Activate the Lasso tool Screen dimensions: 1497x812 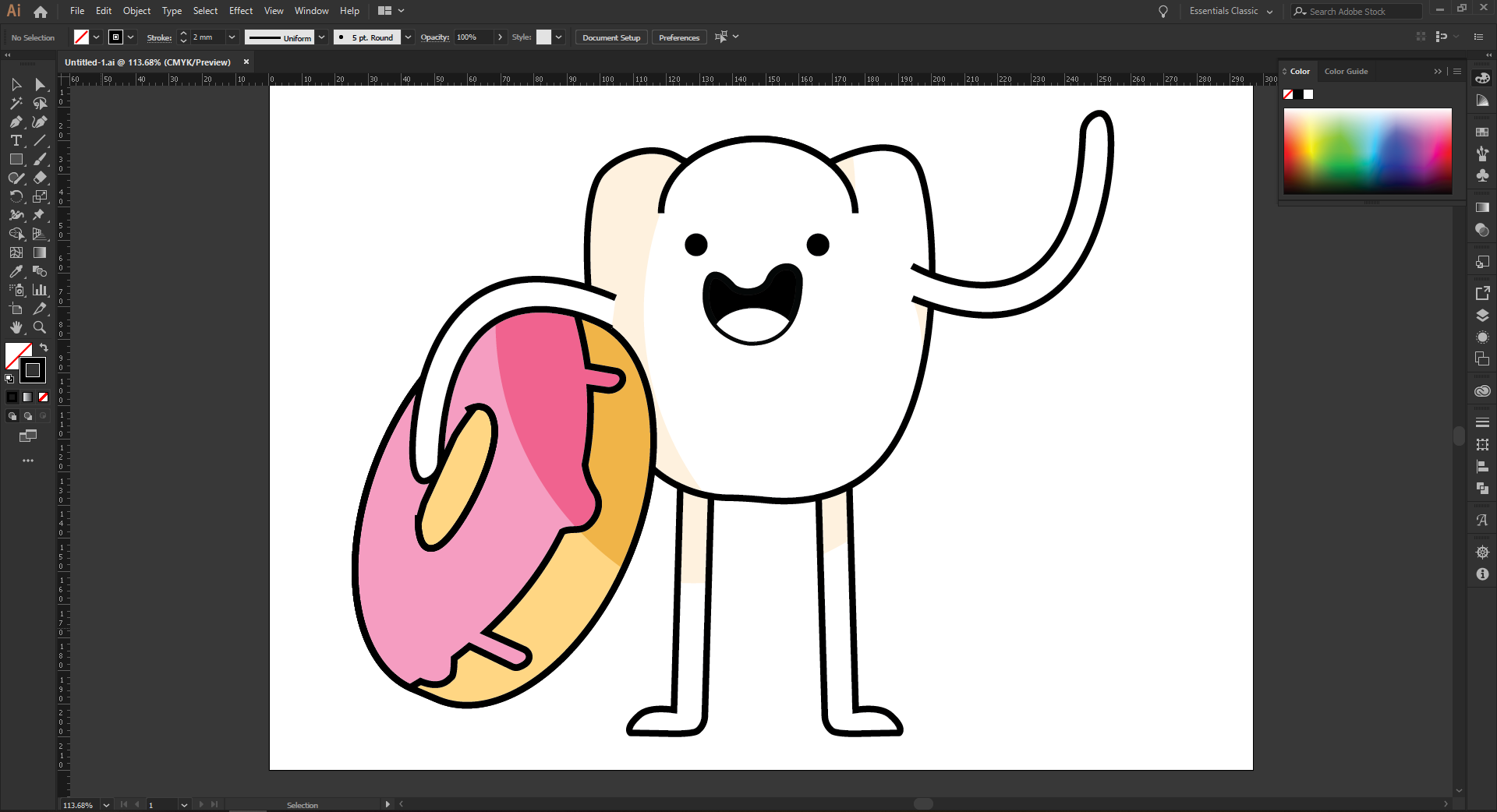(x=40, y=103)
